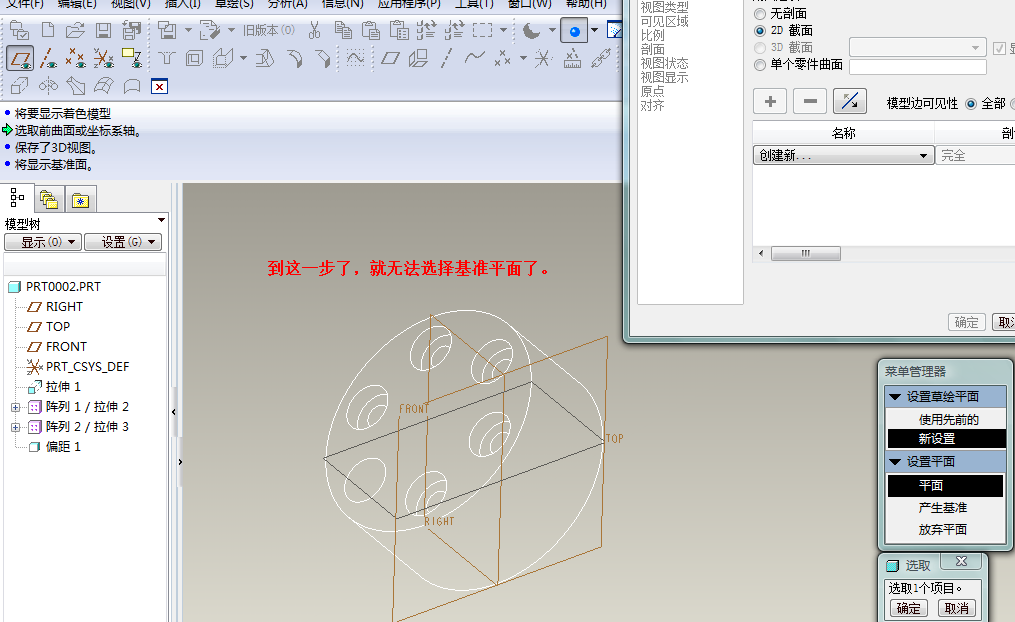
Task: Click the paste icon
Action: [371, 30]
